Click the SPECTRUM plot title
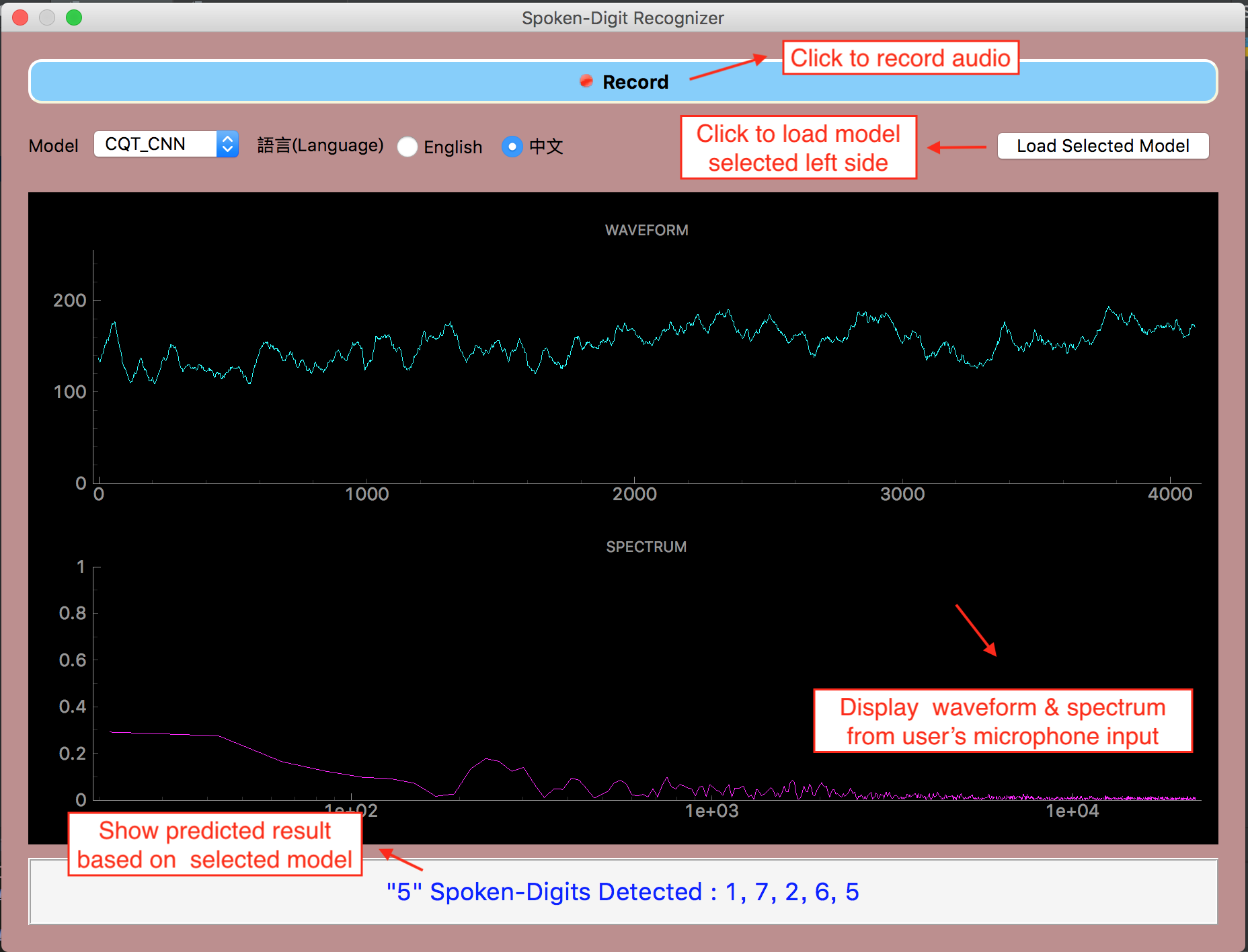The image size is (1248, 952). pyautogui.click(x=646, y=547)
